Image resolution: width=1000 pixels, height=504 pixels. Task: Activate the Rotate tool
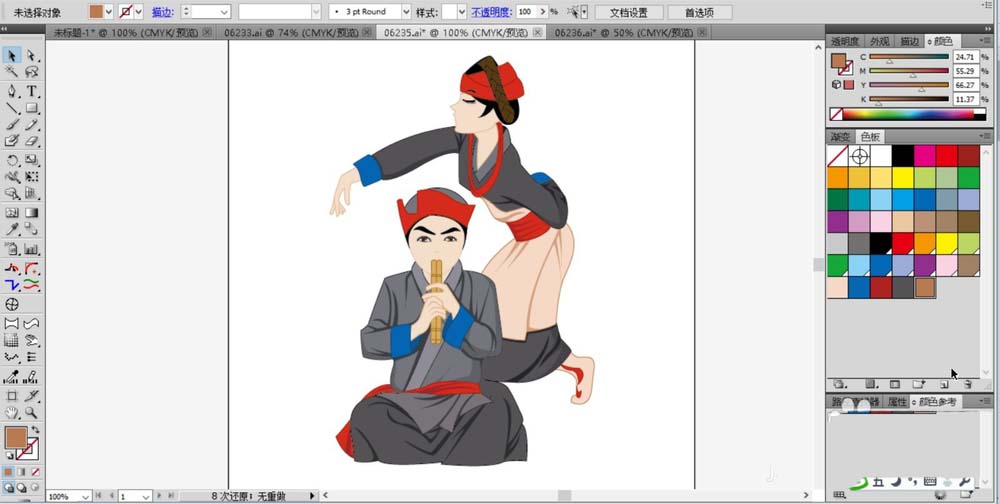[12, 160]
